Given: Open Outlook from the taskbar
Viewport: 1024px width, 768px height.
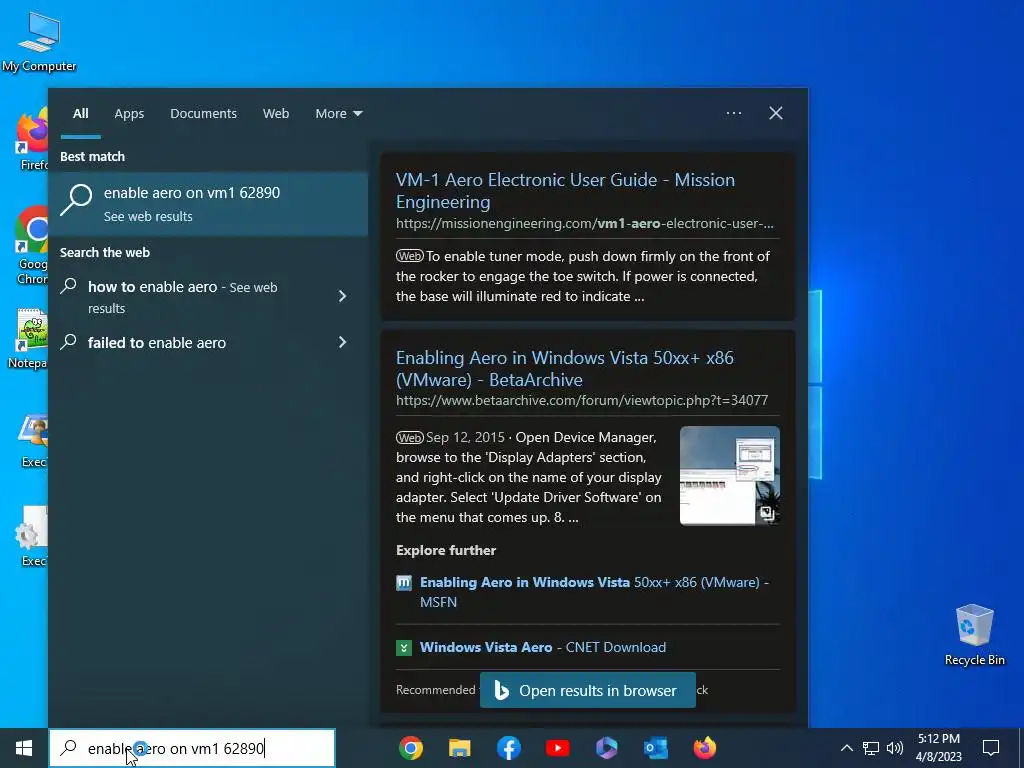Looking at the screenshot, I should pos(656,748).
